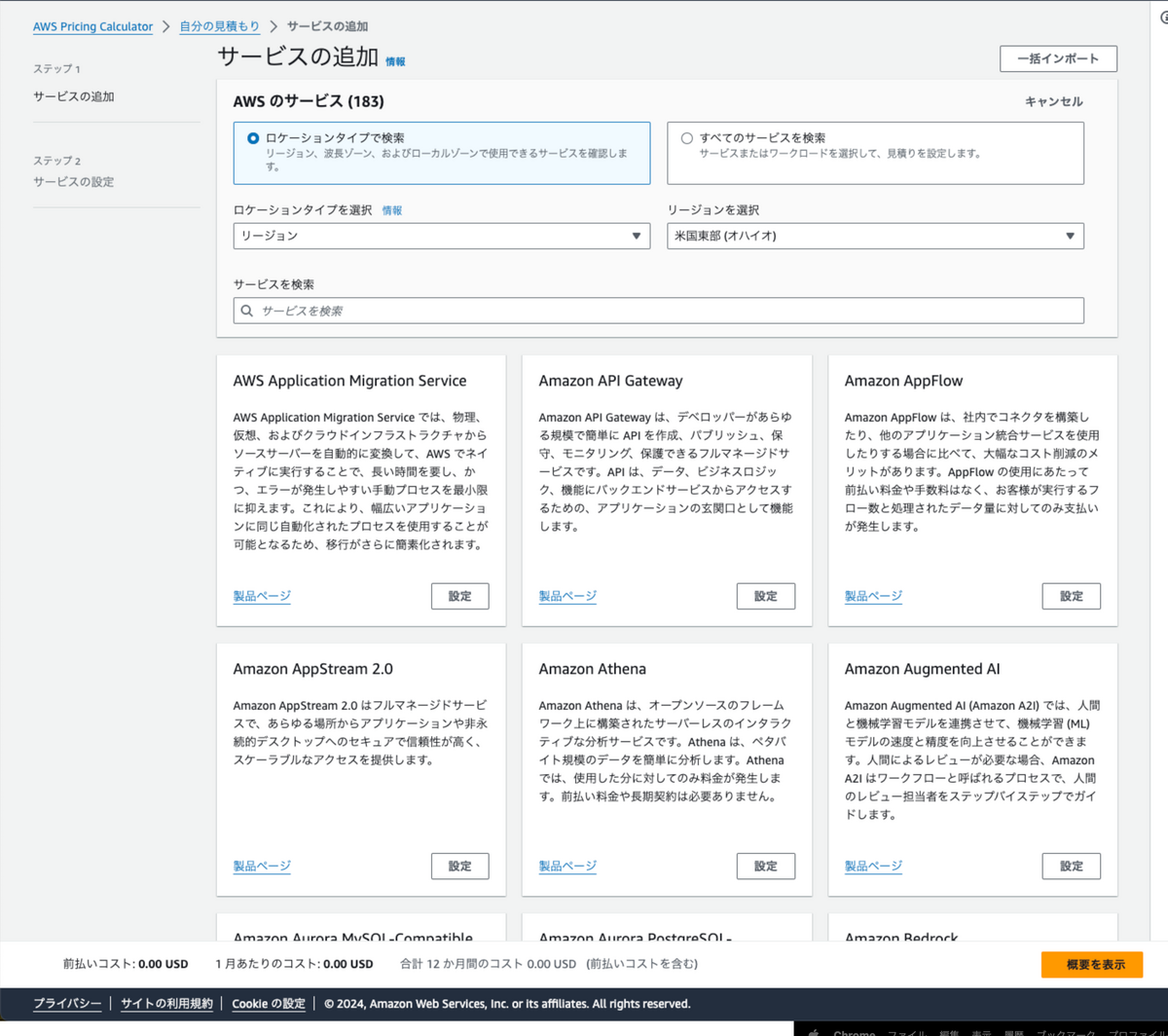This screenshot has height=1036, width=1168.
Task: Open the Cookie の設定 footer link
Action: 269,1004
